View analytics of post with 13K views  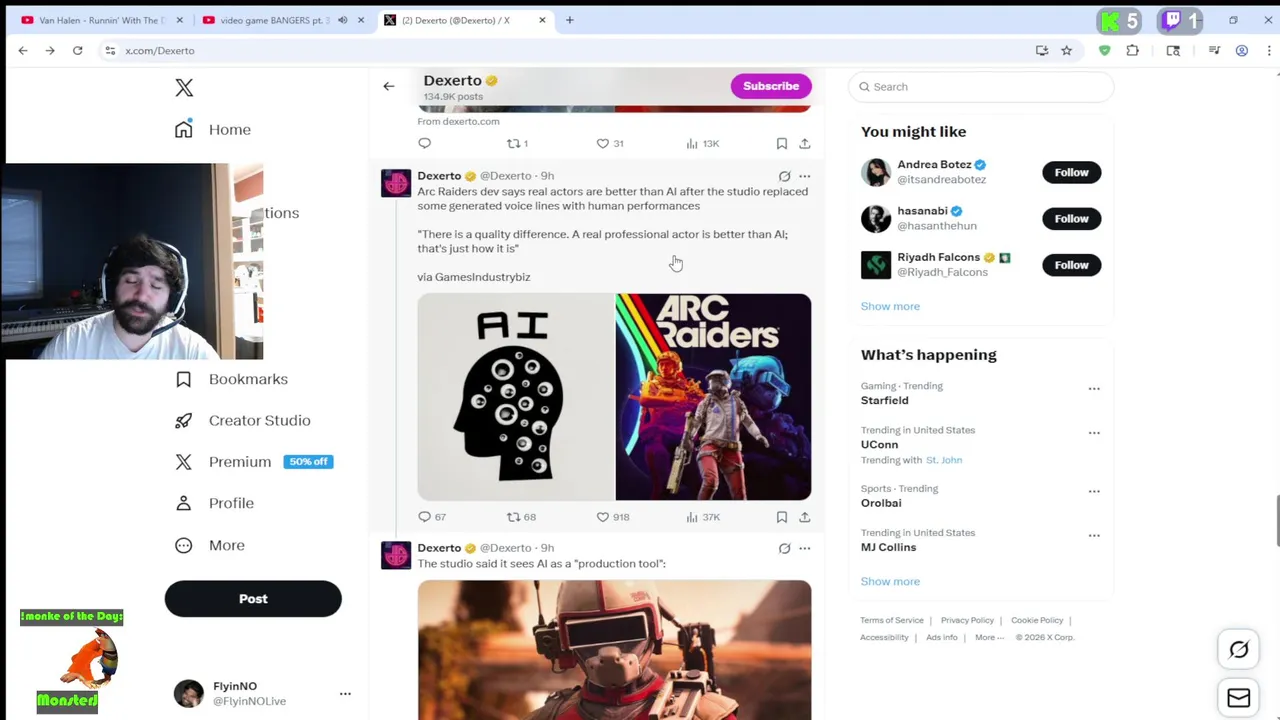[x=703, y=143]
